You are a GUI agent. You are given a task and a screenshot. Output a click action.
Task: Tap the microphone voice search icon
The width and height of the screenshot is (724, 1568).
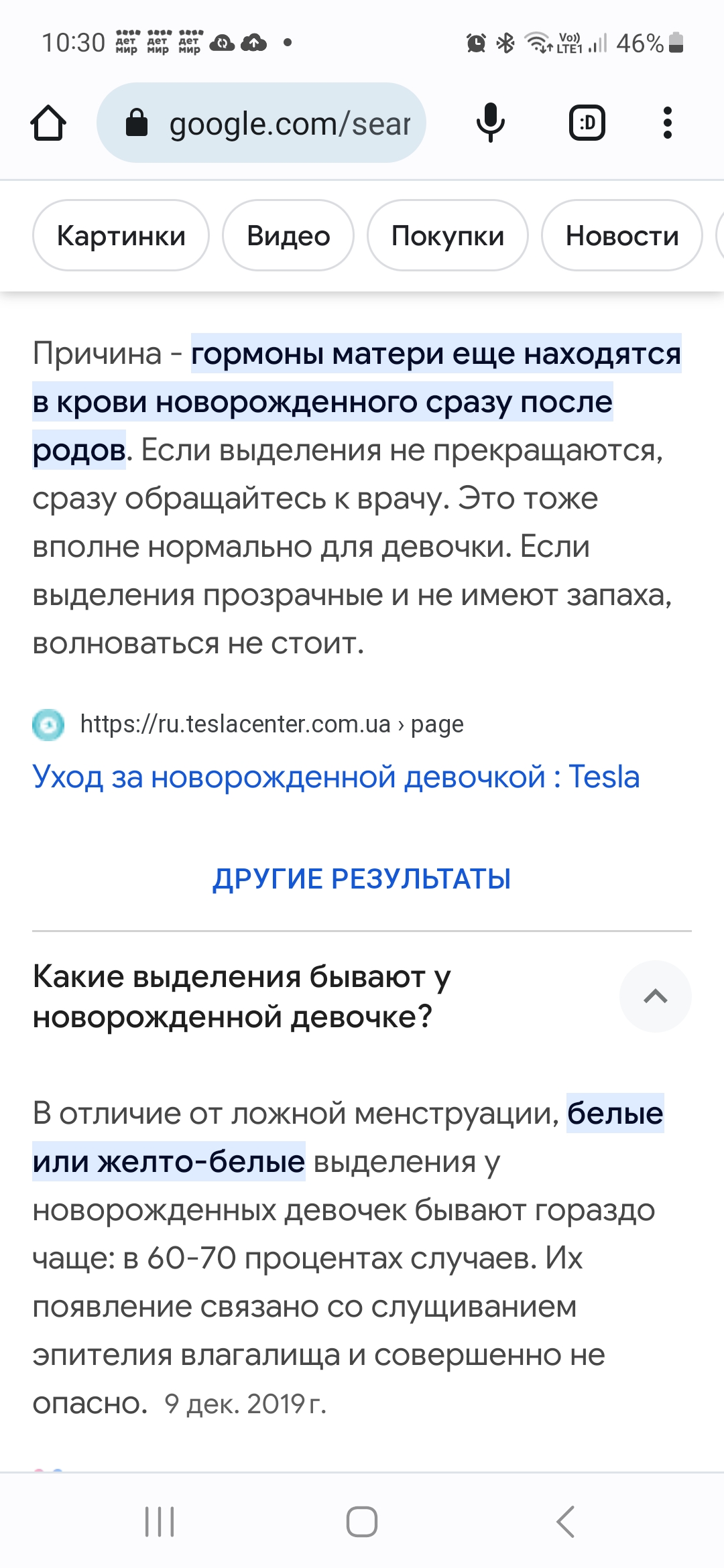pyautogui.click(x=491, y=123)
